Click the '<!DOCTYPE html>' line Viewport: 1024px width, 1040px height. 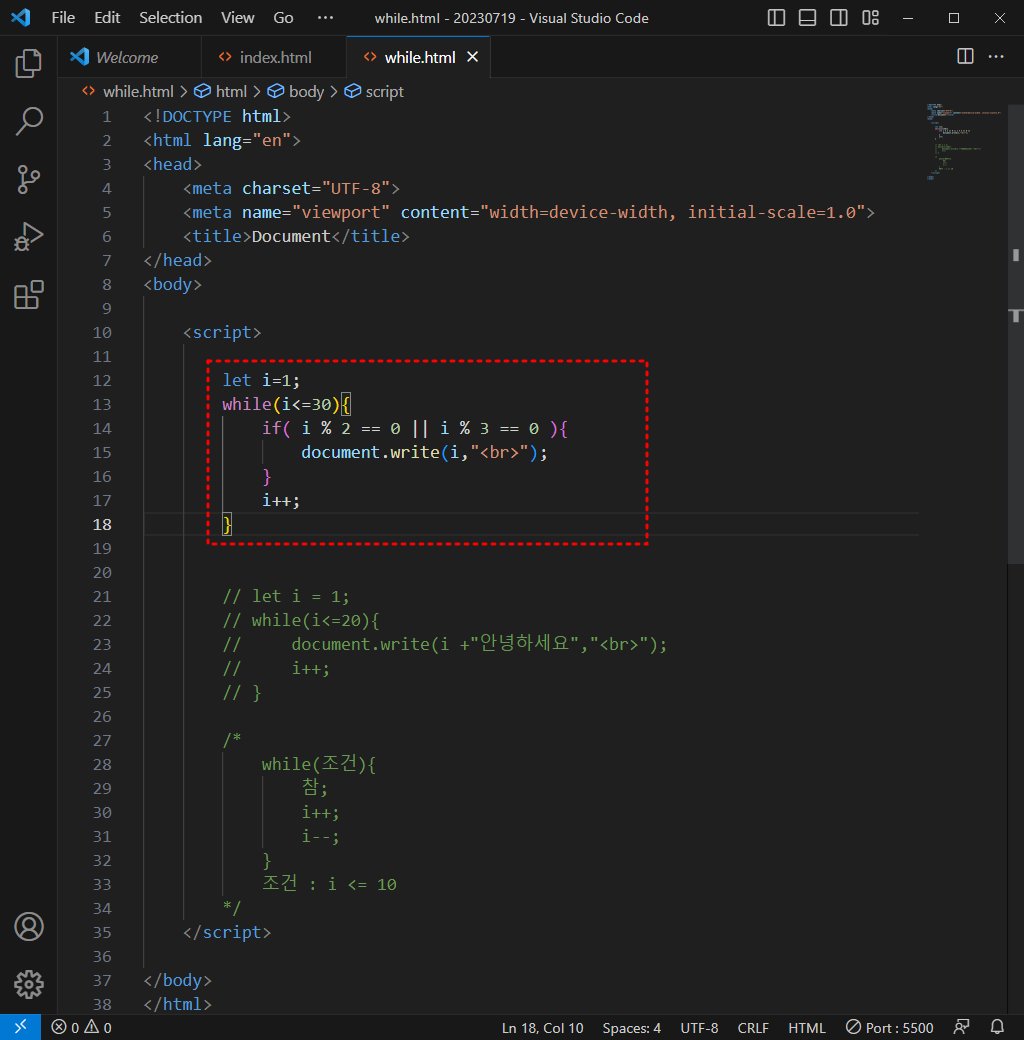tap(217, 116)
